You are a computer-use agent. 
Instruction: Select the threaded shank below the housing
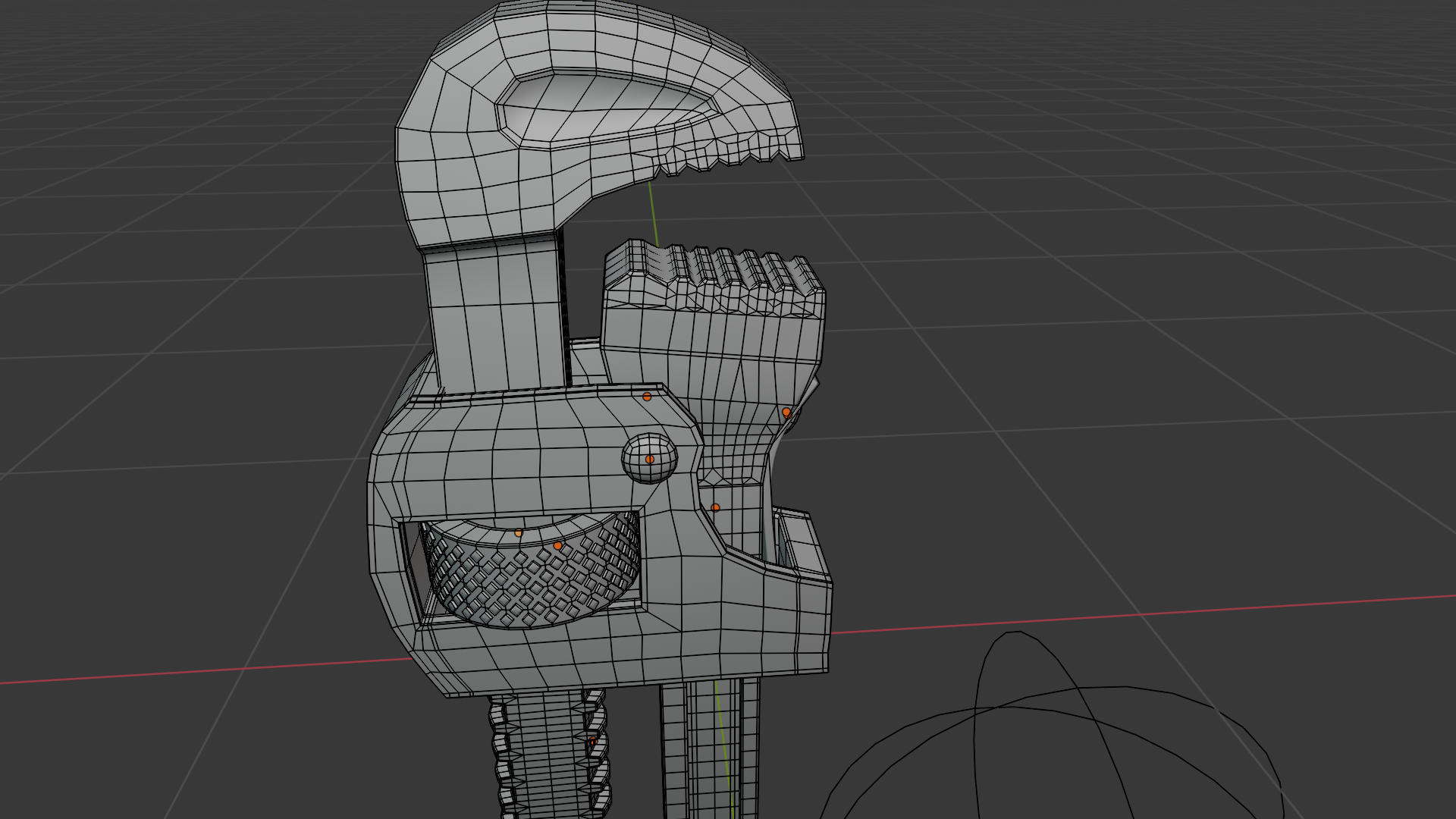click(550, 755)
